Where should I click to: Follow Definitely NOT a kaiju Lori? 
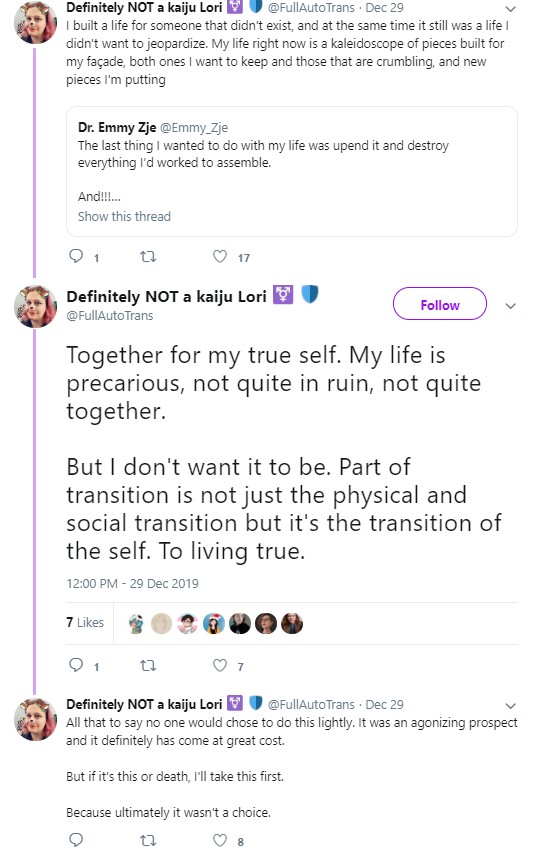pyautogui.click(x=440, y=305)
